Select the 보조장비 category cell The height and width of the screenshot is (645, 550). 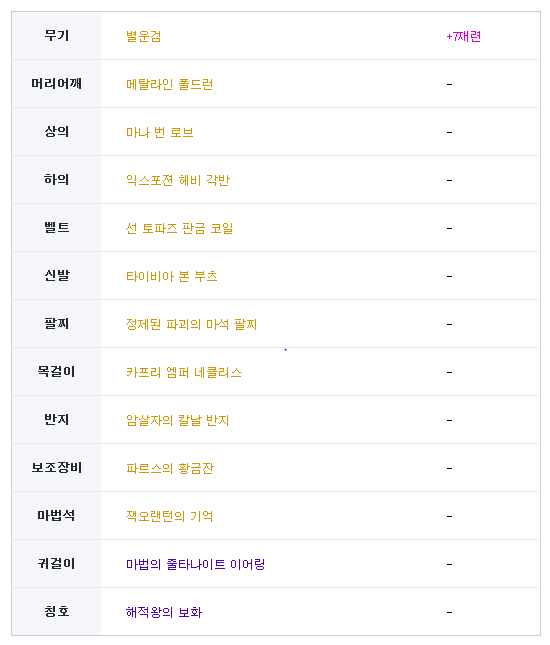coord(56,467)
